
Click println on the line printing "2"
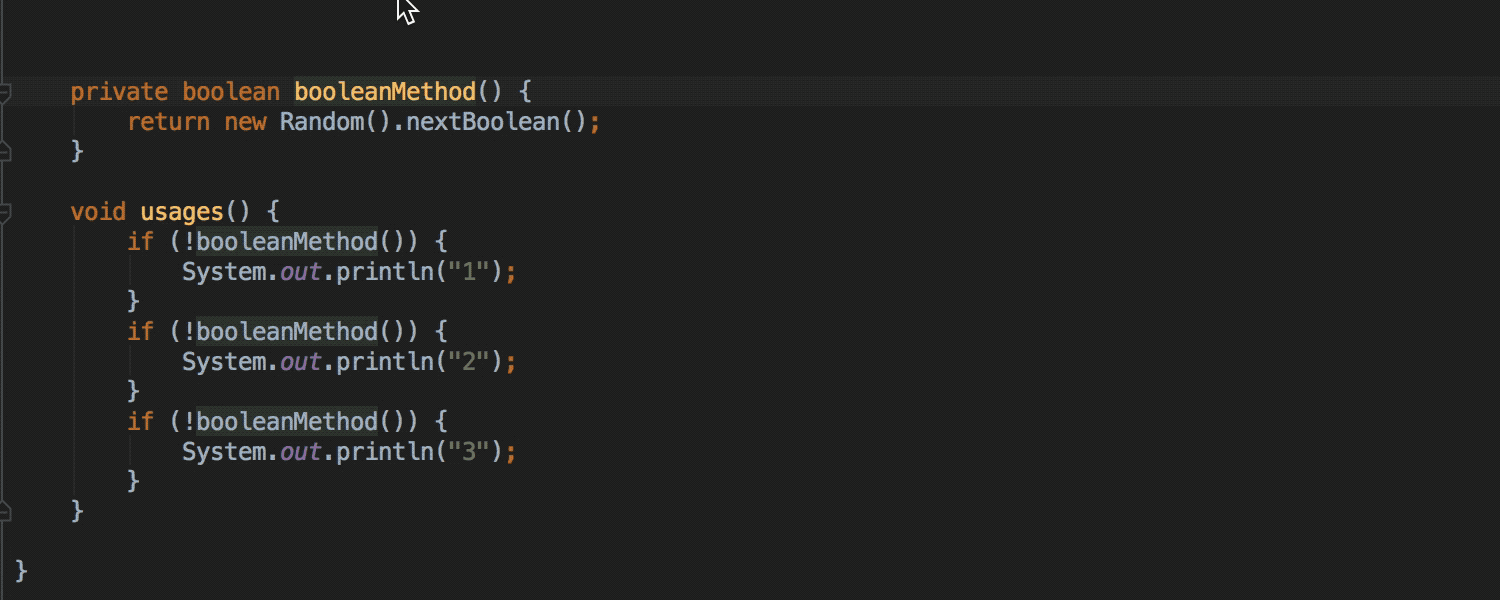384,362
